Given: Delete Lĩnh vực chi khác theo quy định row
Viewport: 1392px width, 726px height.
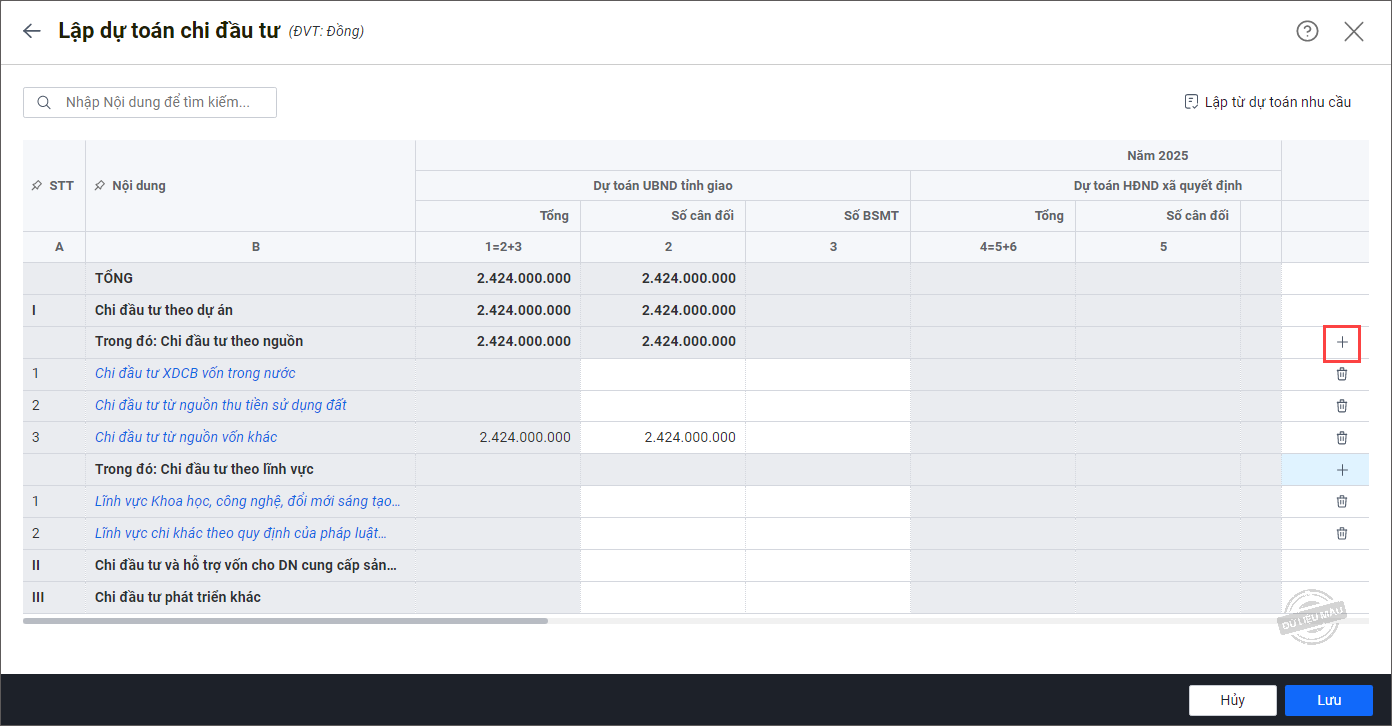Looking at the screenshot, I should point(1342,534).
